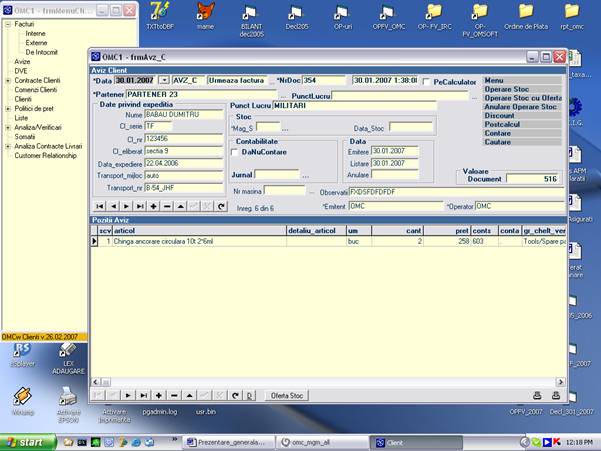This screenshot has height=451, width=601.
Task: Expand the Politici de pret tree node
Action: tap(8, 107)
